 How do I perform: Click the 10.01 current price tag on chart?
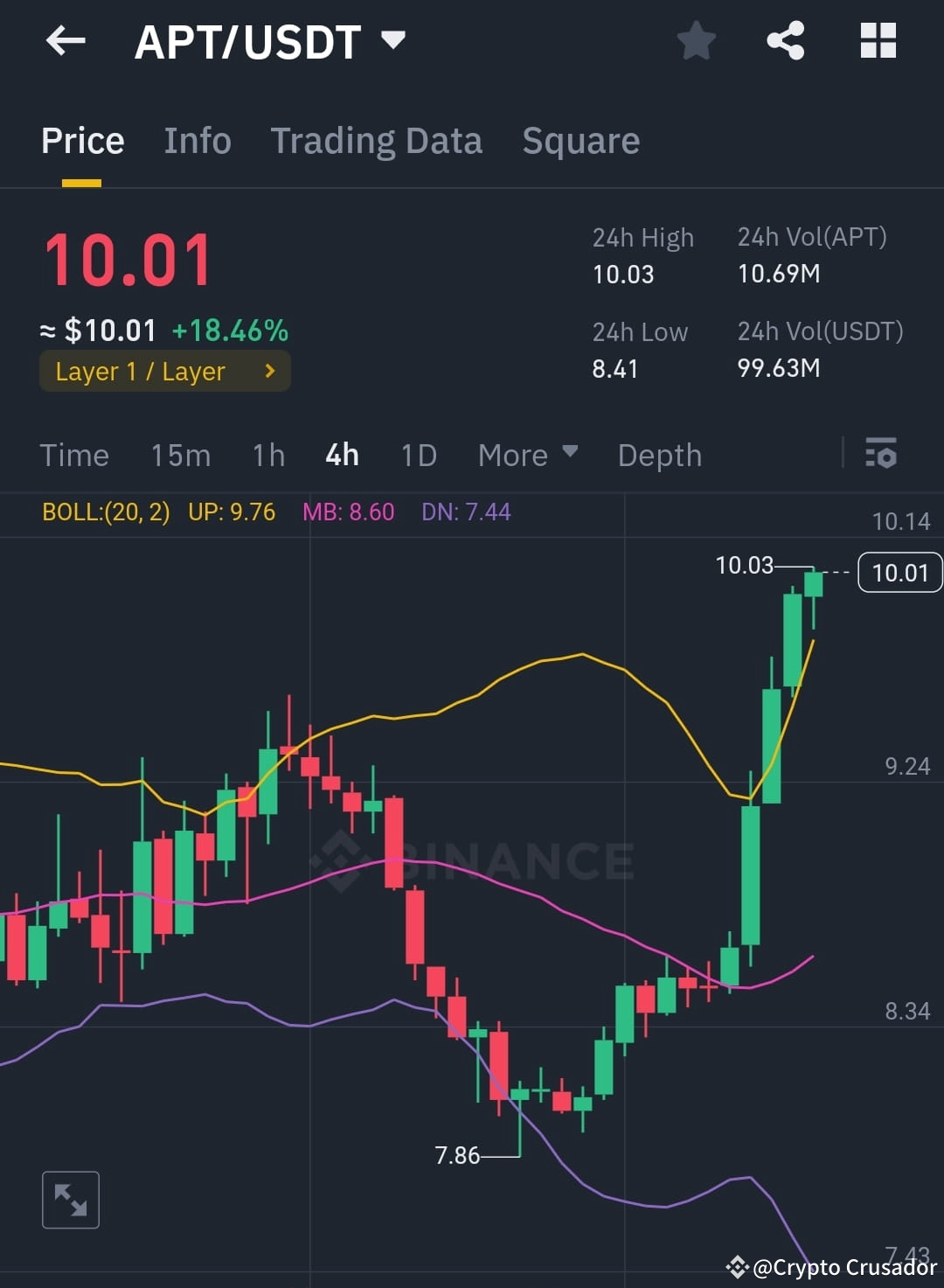899,572
